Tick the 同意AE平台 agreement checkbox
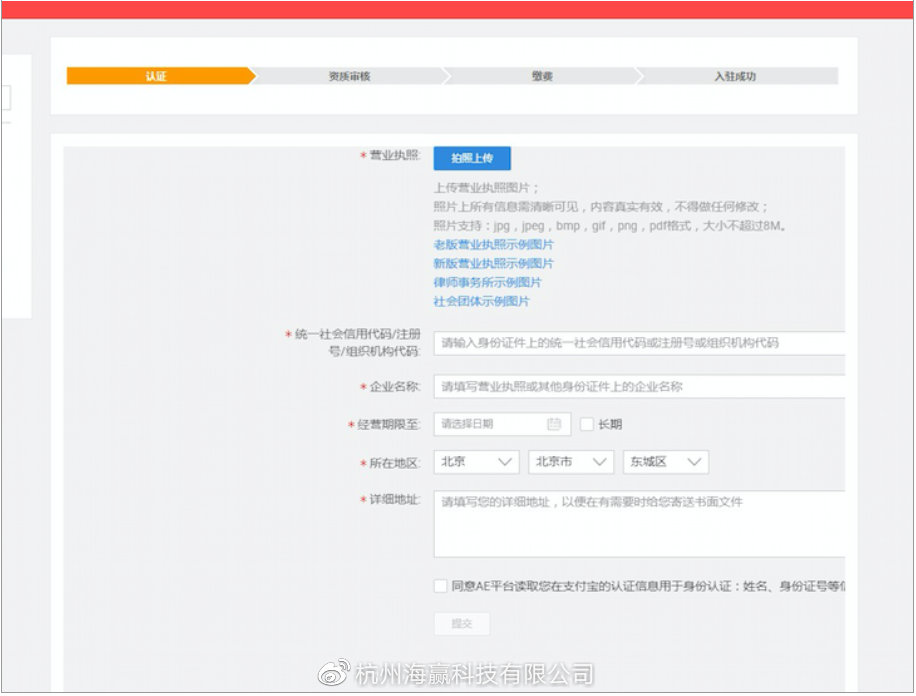This screenshot has width=916, height=696. point(441,586)
